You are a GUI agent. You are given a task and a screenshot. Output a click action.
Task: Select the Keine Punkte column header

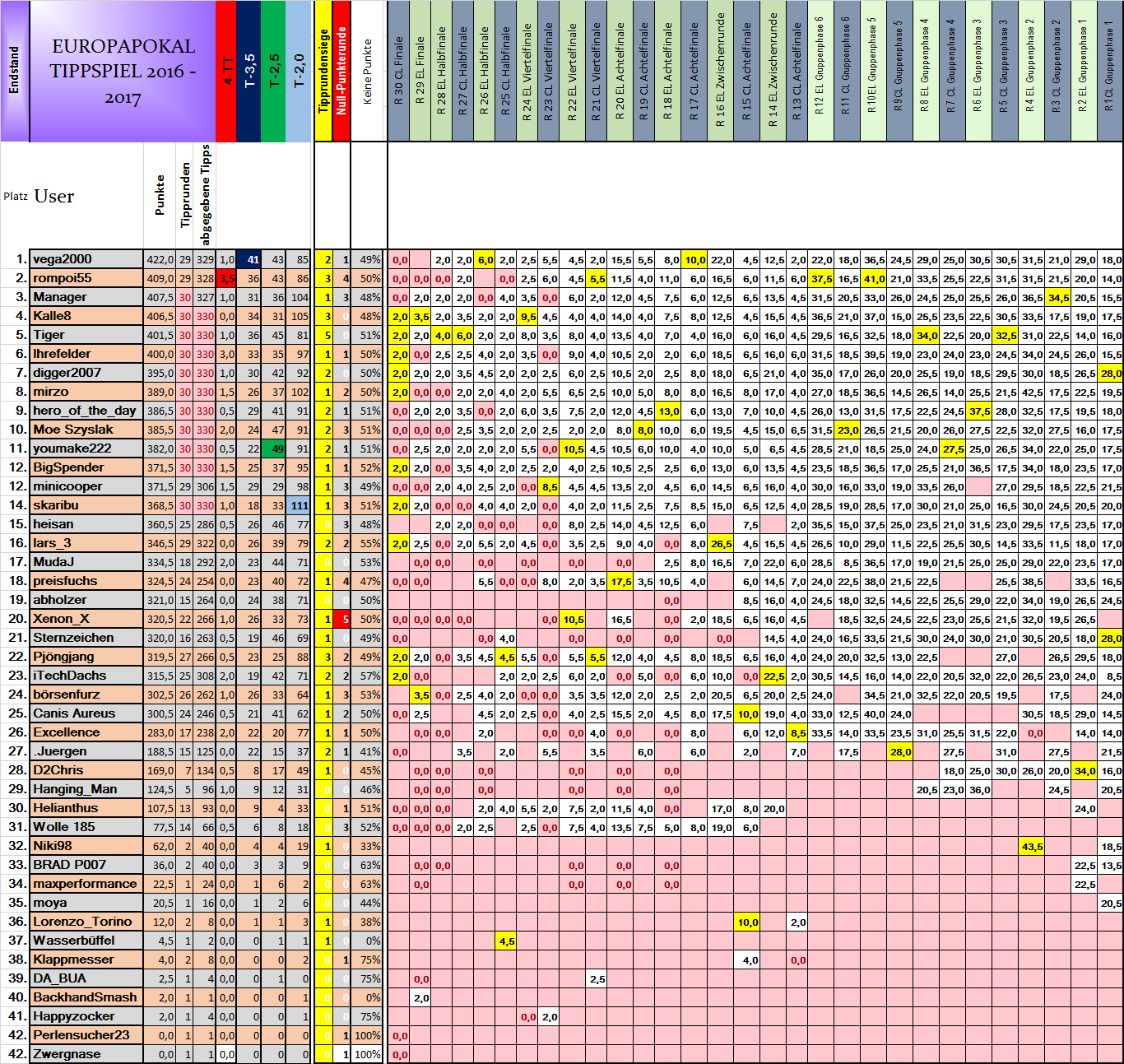368,71
